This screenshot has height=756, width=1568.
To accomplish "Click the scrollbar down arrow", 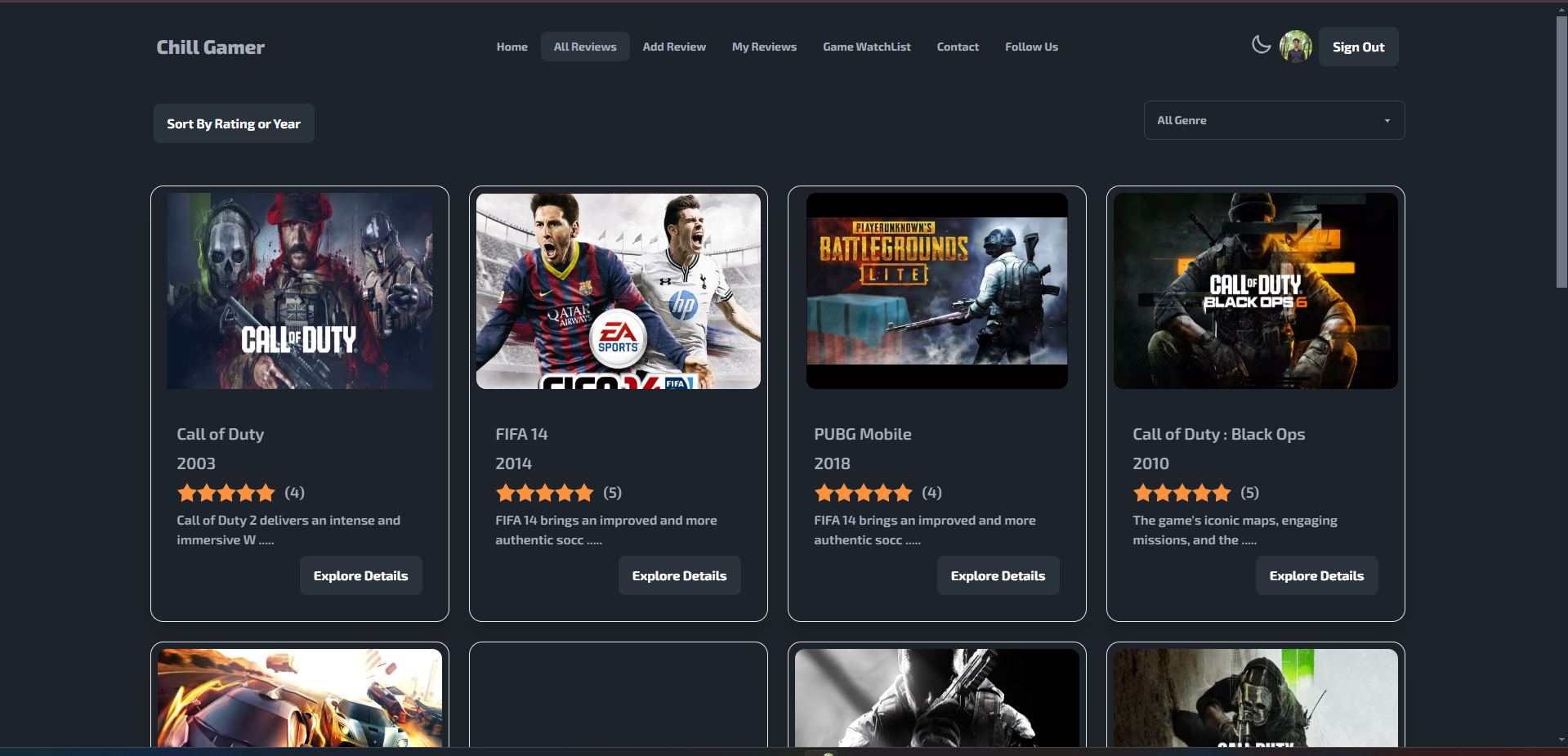I will click(x=1561, y=740).
